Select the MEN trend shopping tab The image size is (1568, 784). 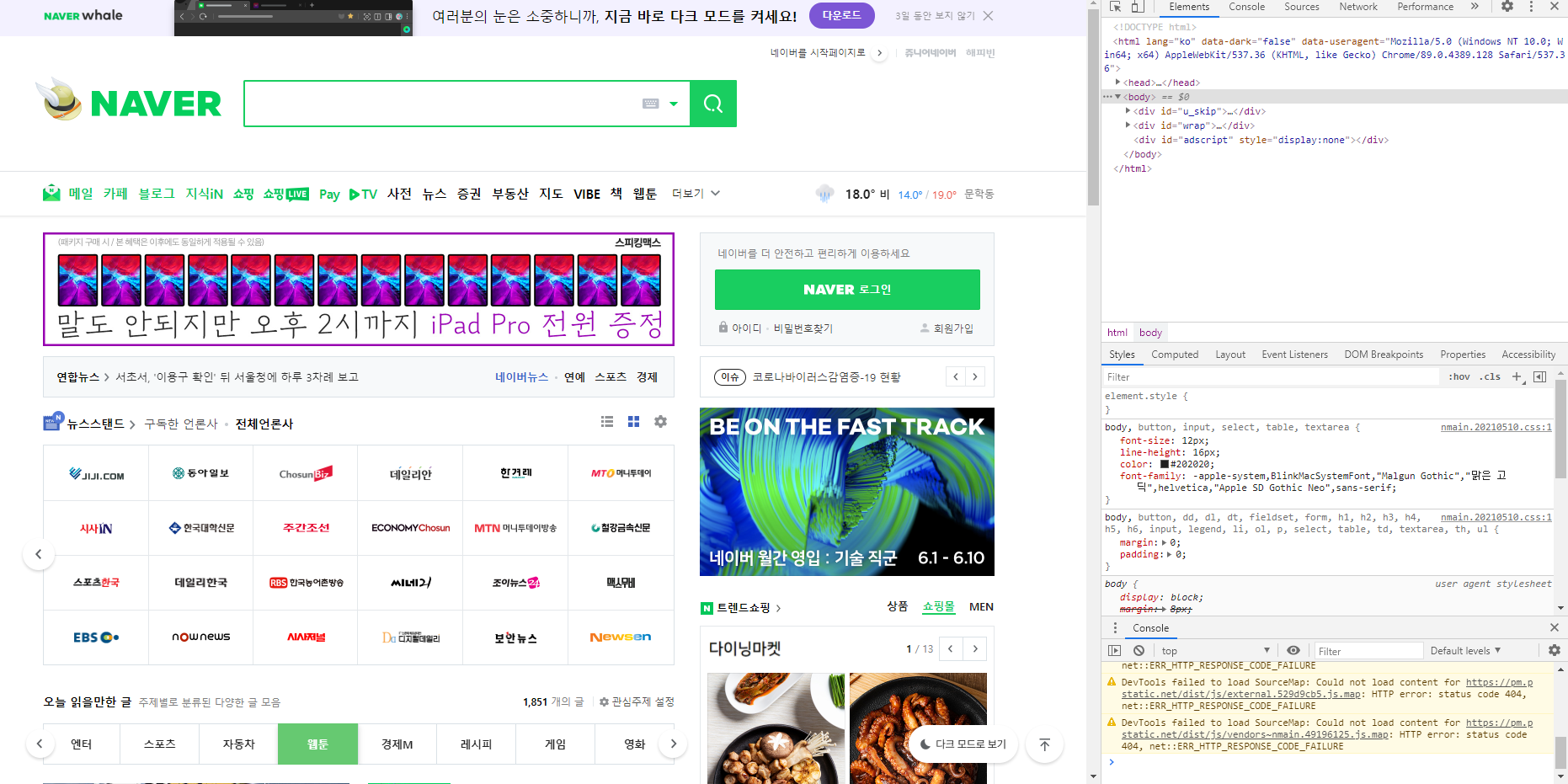click(981, 606)
